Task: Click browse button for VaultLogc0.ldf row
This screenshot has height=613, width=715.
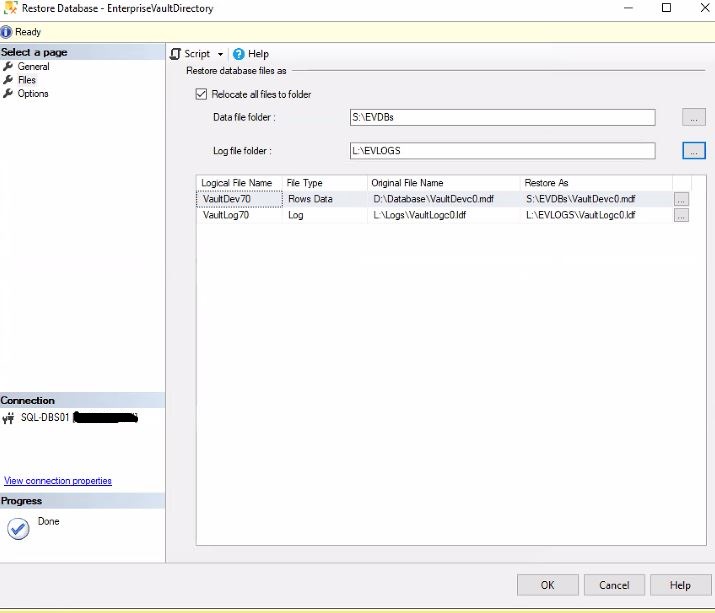Action: point(681,215)
